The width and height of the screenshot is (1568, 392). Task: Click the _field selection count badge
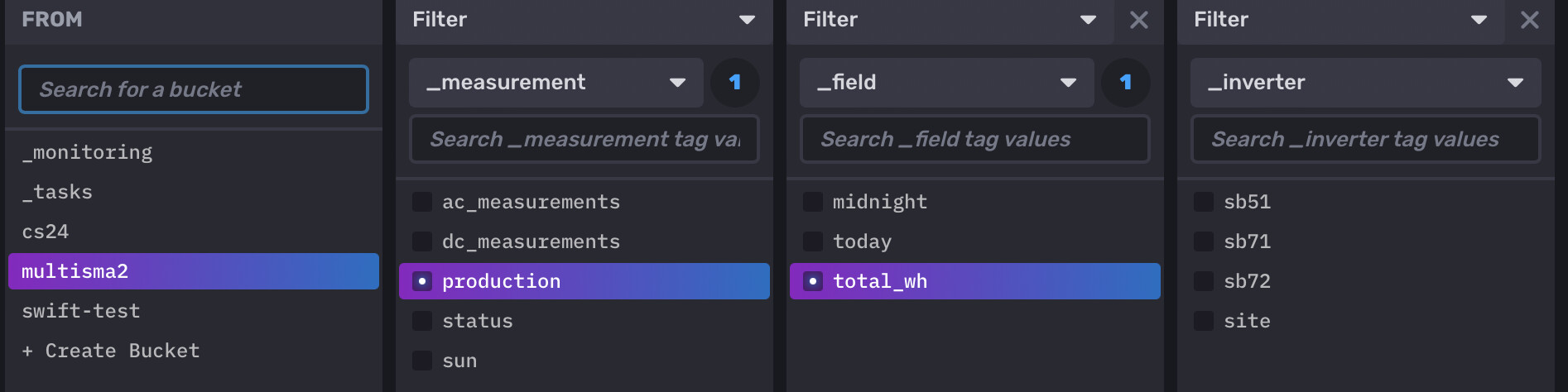1125,83
